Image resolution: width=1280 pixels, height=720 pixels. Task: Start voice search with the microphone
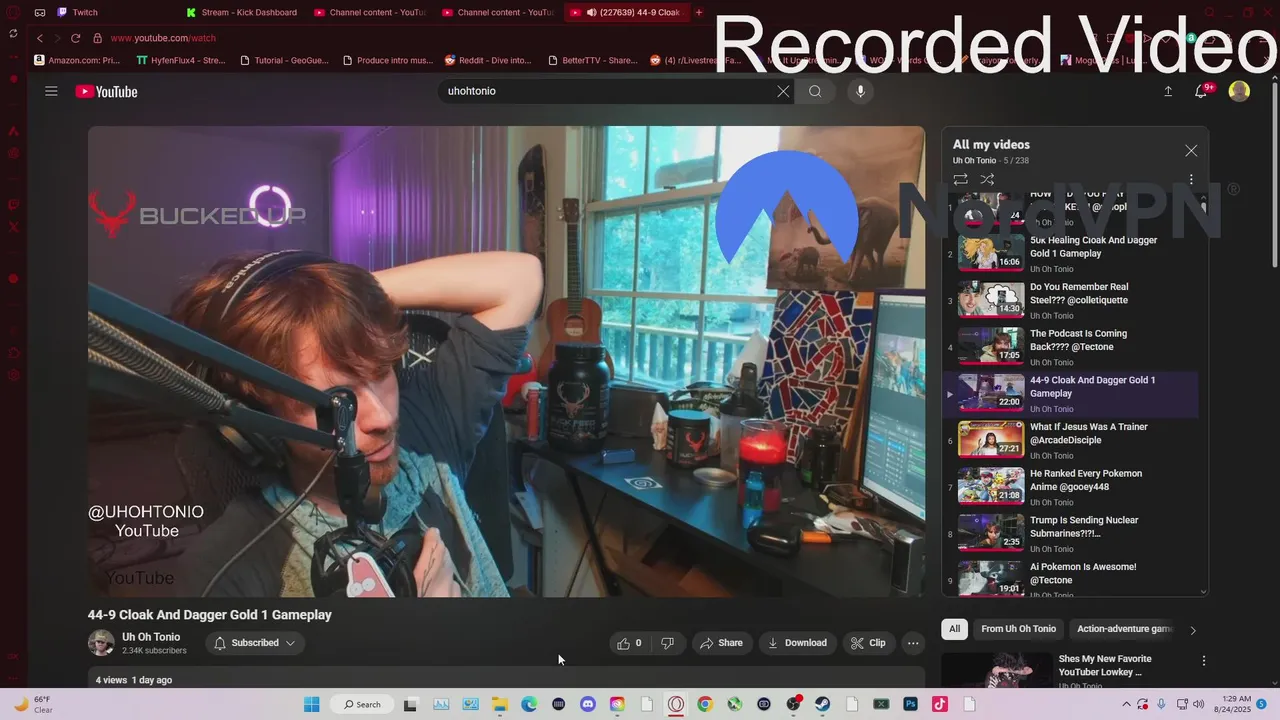click(860, 91)
